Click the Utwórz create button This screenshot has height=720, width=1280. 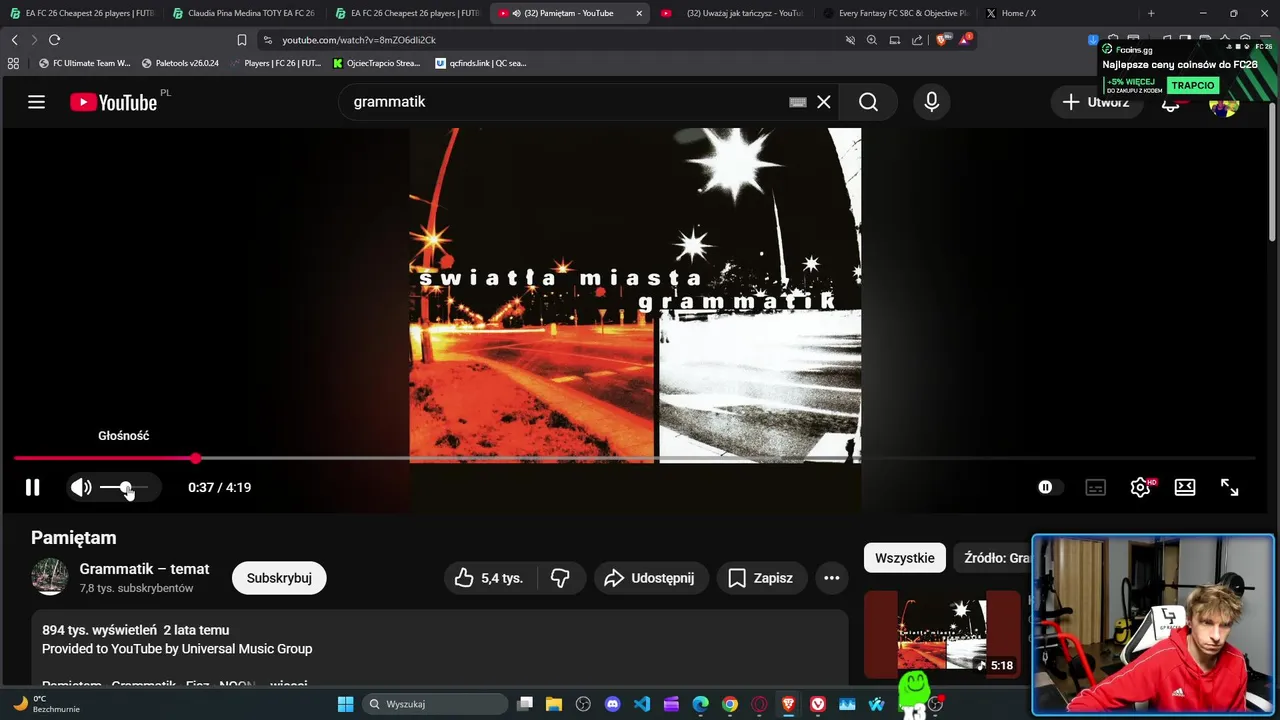click(x=1096, y=102)
